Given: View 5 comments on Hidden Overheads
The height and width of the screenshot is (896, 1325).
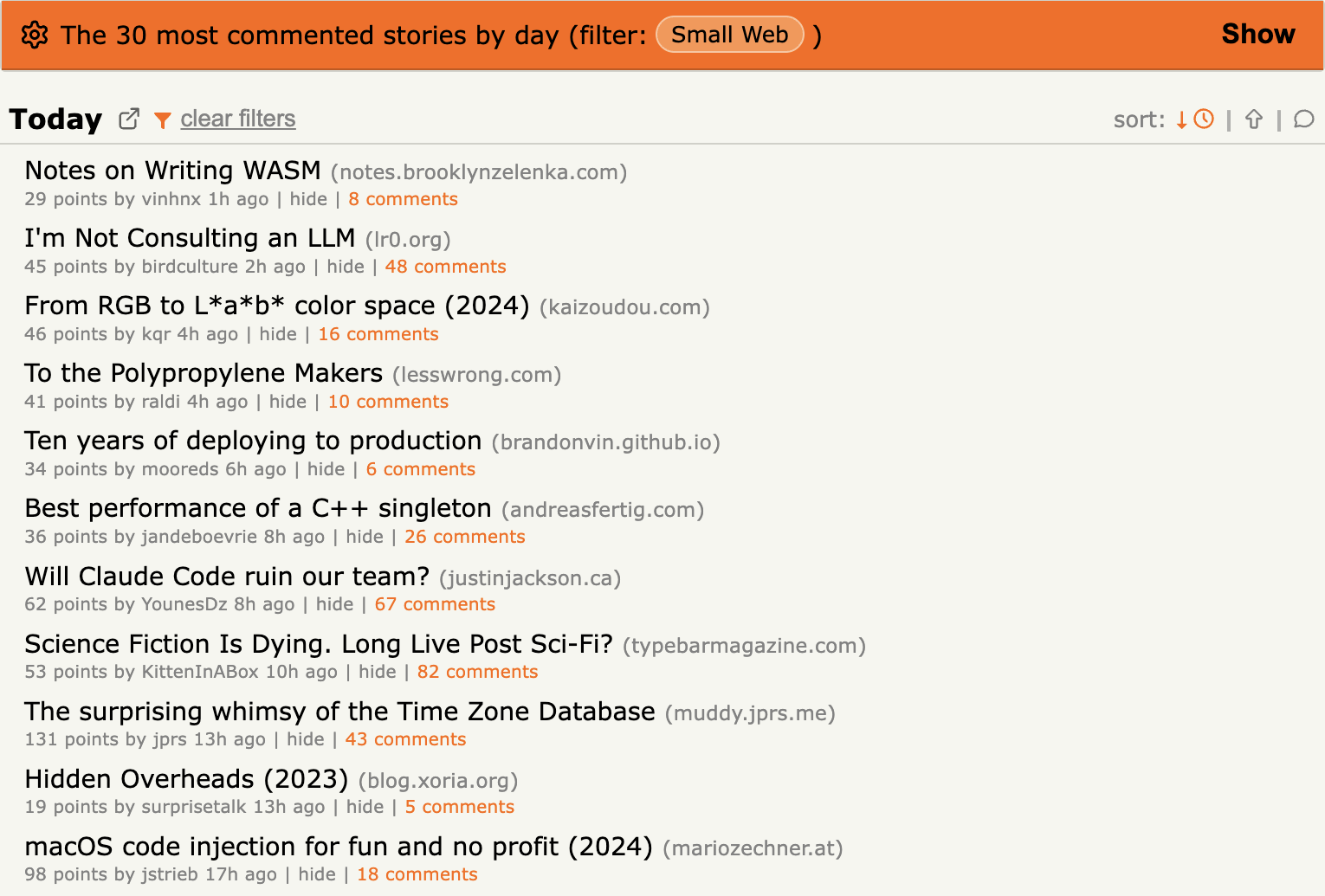Looking at the screenshot, I should coord(459,807).
